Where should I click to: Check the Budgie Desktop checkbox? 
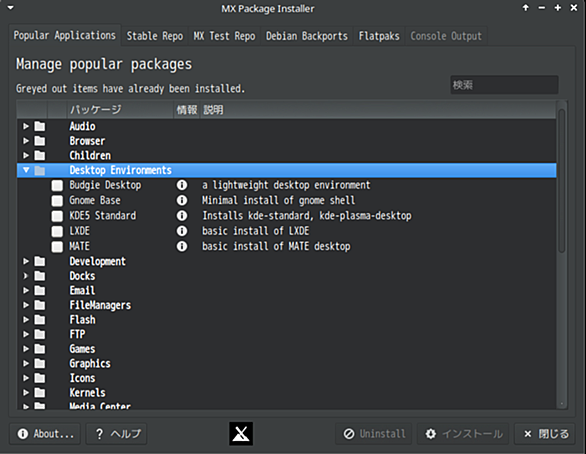click(57, 186)
